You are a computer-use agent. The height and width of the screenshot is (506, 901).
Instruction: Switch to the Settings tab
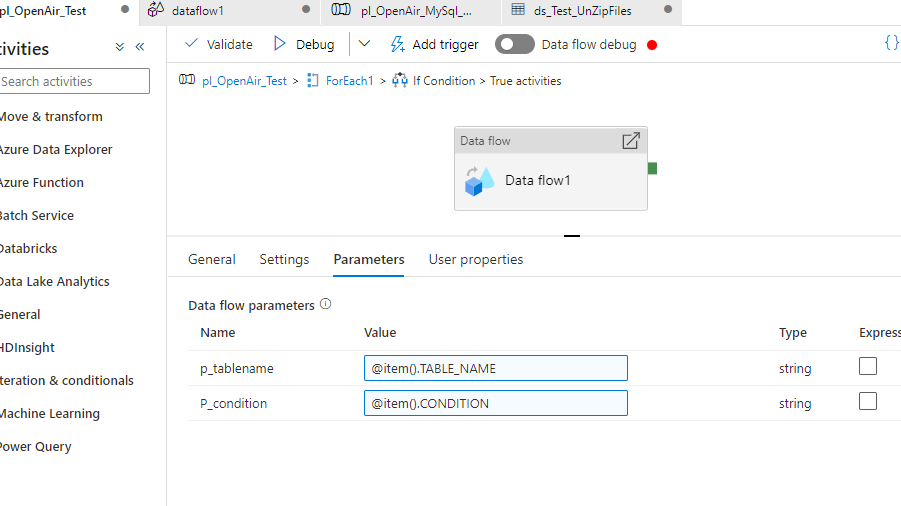[x=284, y=260]
